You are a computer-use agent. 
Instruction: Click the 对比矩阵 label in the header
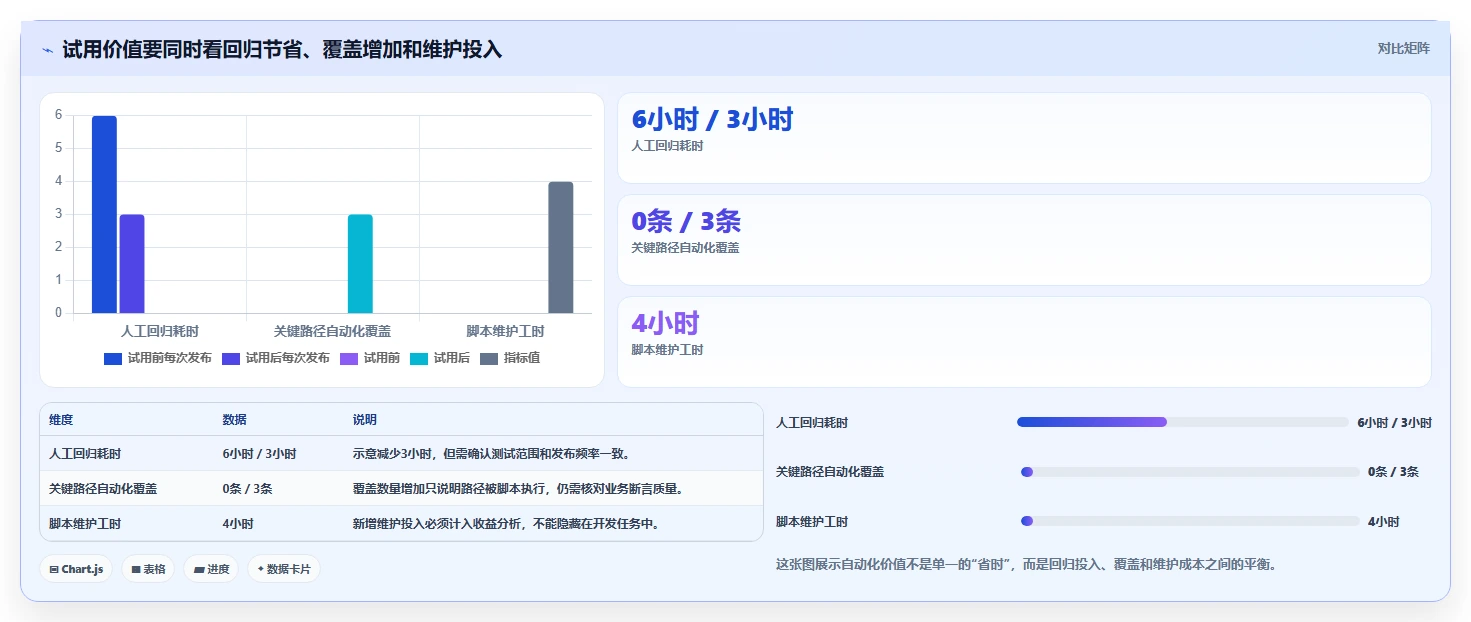(1404, 48)
